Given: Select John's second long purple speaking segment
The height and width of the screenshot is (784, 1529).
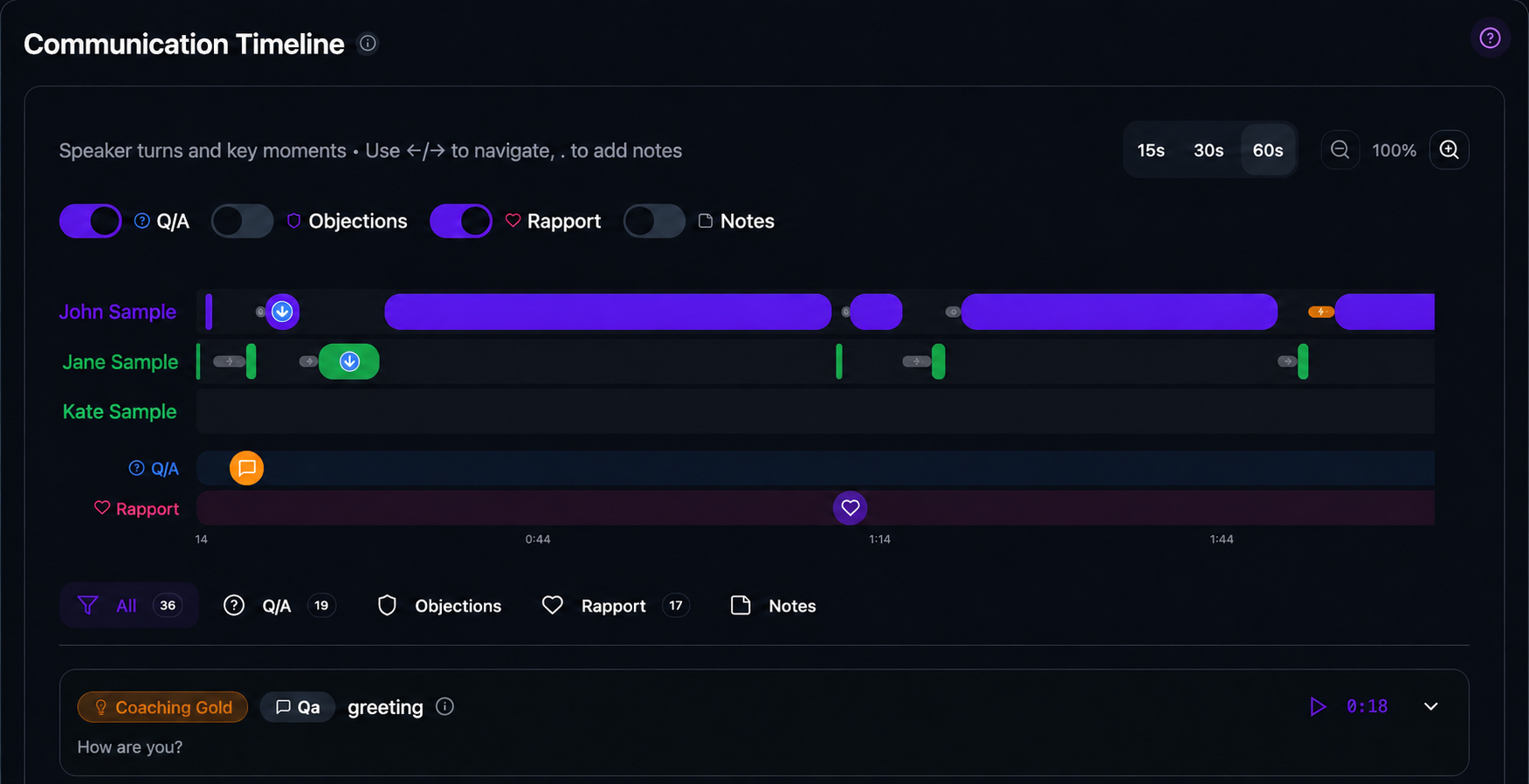Looking at the screenshot, I should click(1119, 312).
